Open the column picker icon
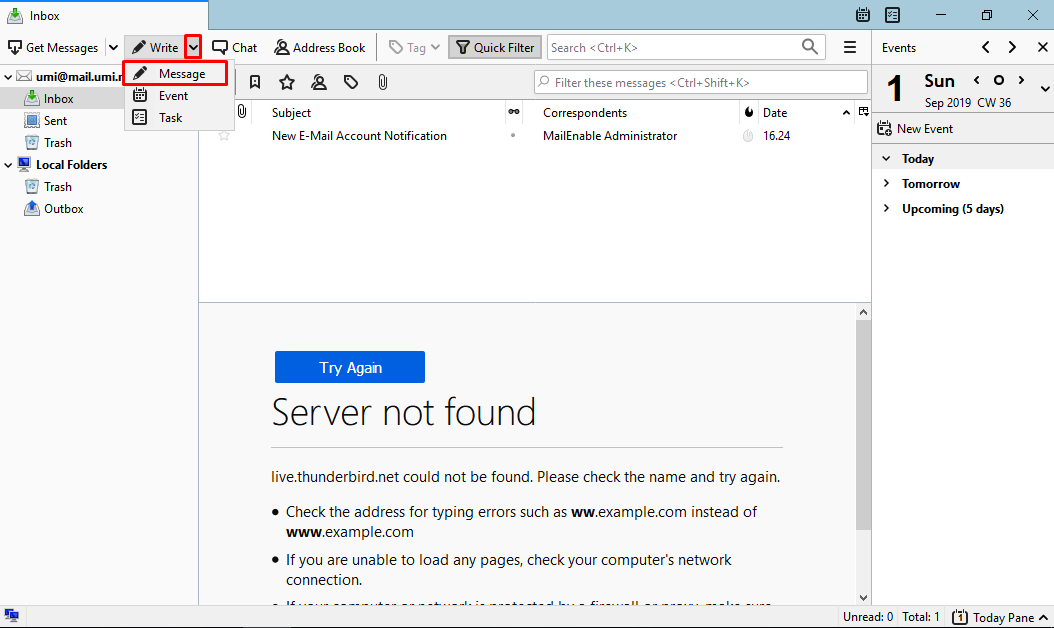 (x=864, y=112)
